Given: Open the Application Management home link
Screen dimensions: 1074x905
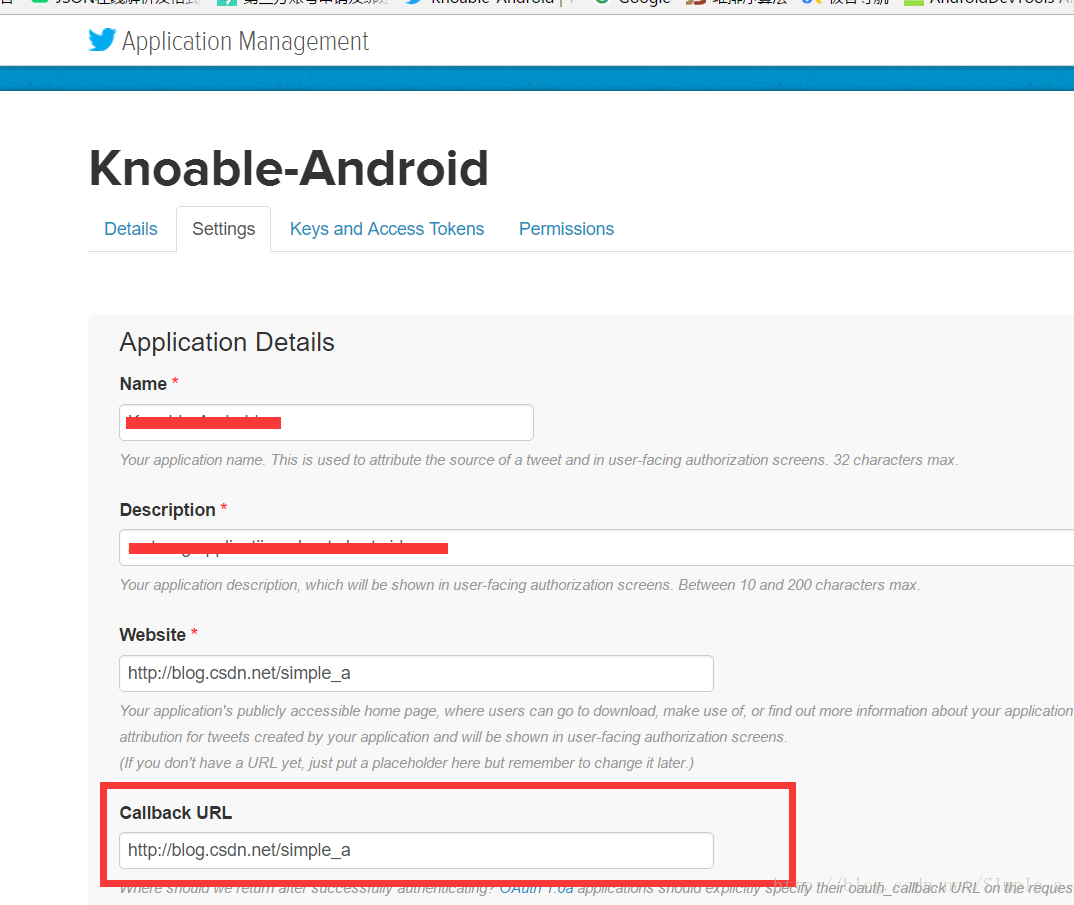Looking at the screenshot, I should 245,41.
